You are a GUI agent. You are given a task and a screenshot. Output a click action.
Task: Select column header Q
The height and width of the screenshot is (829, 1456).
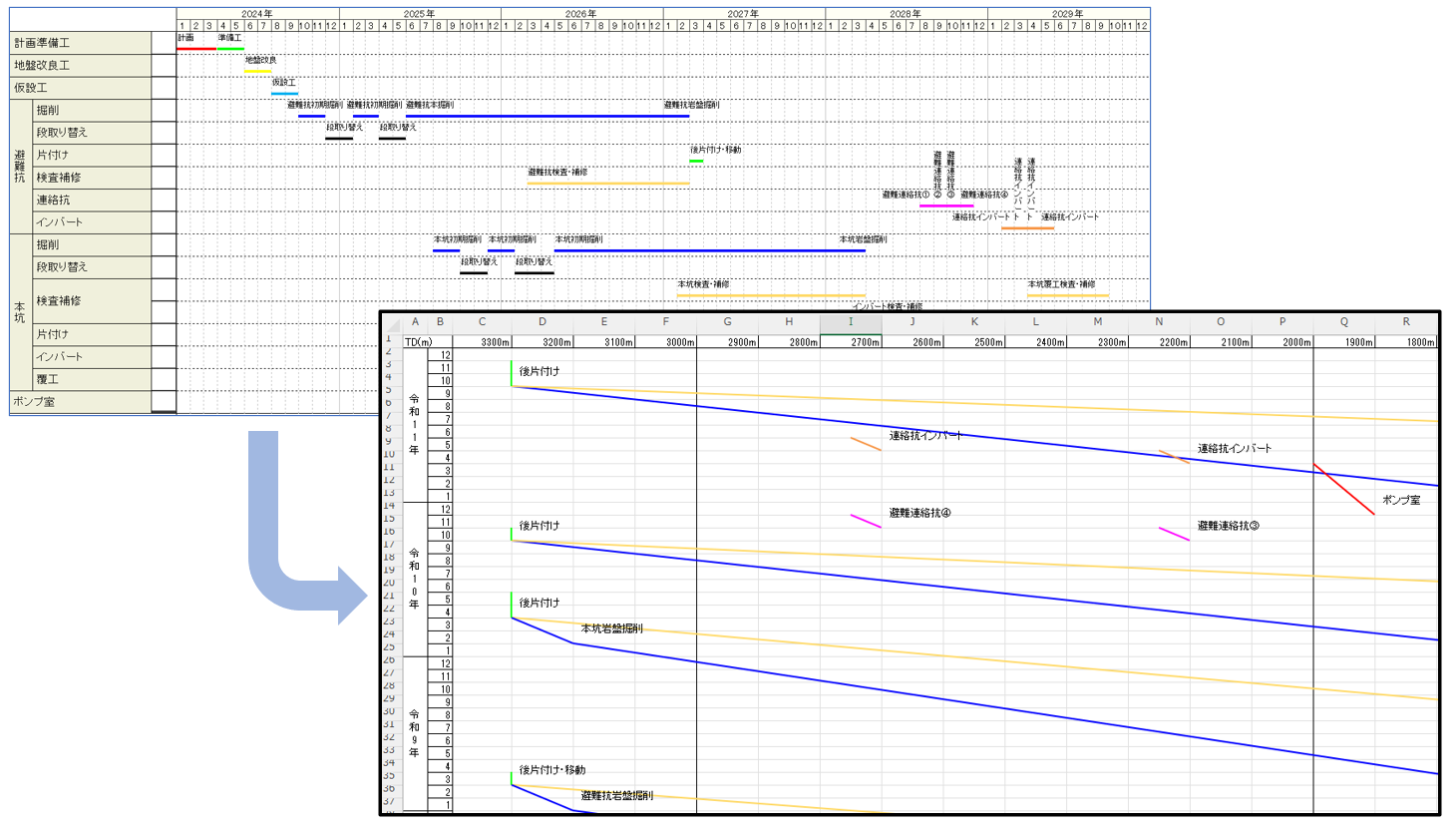1344,322
